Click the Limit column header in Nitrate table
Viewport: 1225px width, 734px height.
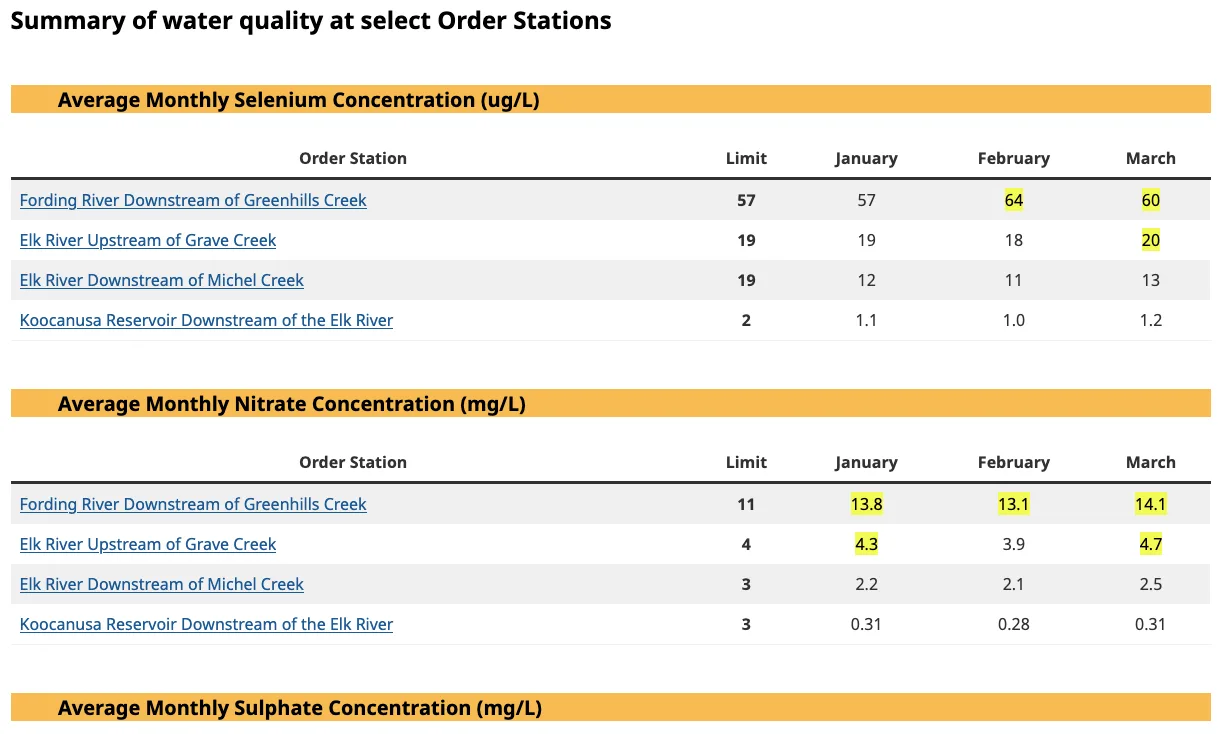tap(746, 462)
